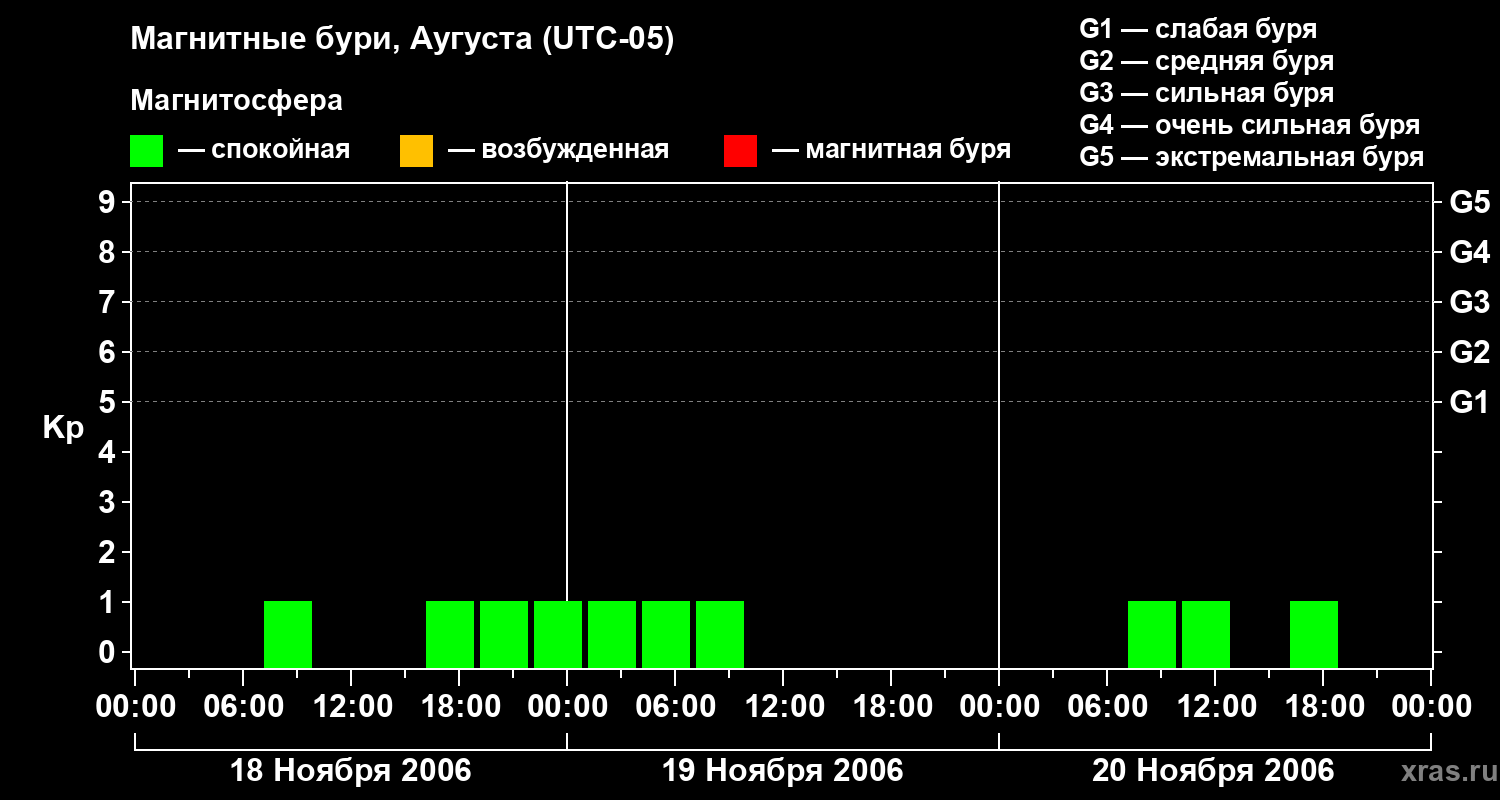Click 'G4 — очень сильная буря' description

pyautogui.click(x=1249, y=125)
